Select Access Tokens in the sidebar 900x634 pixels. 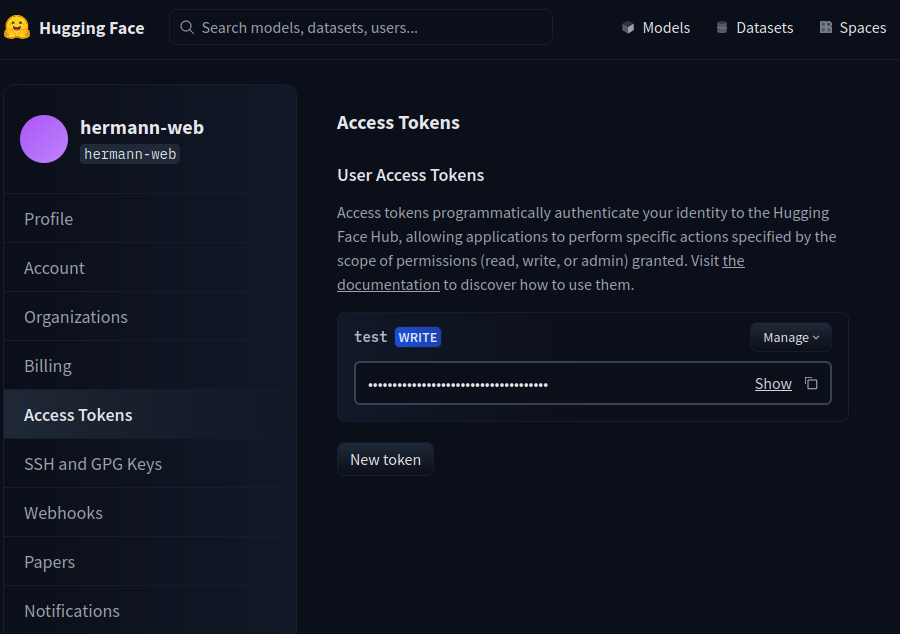[x=78, y=414]
